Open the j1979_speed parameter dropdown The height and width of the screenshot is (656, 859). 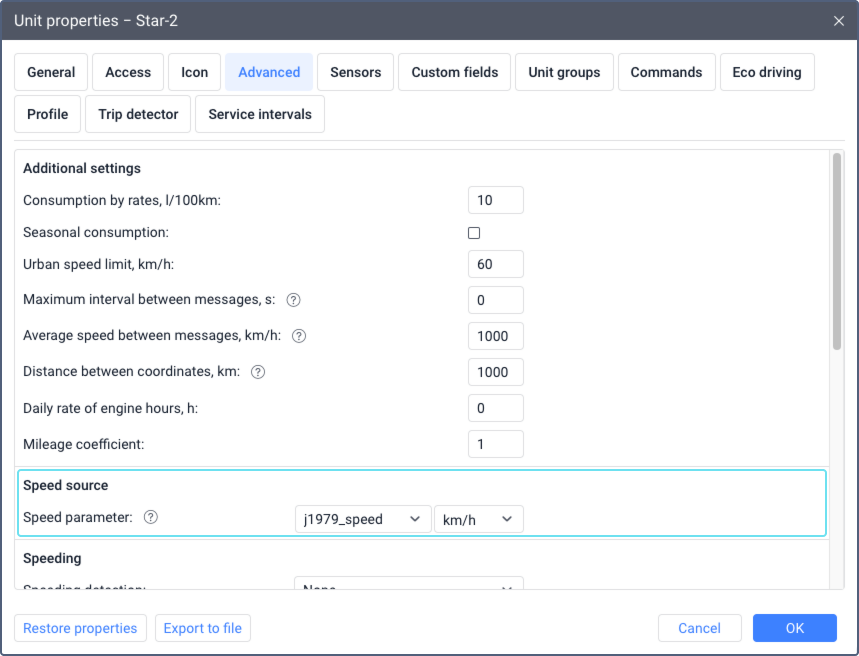362,519
